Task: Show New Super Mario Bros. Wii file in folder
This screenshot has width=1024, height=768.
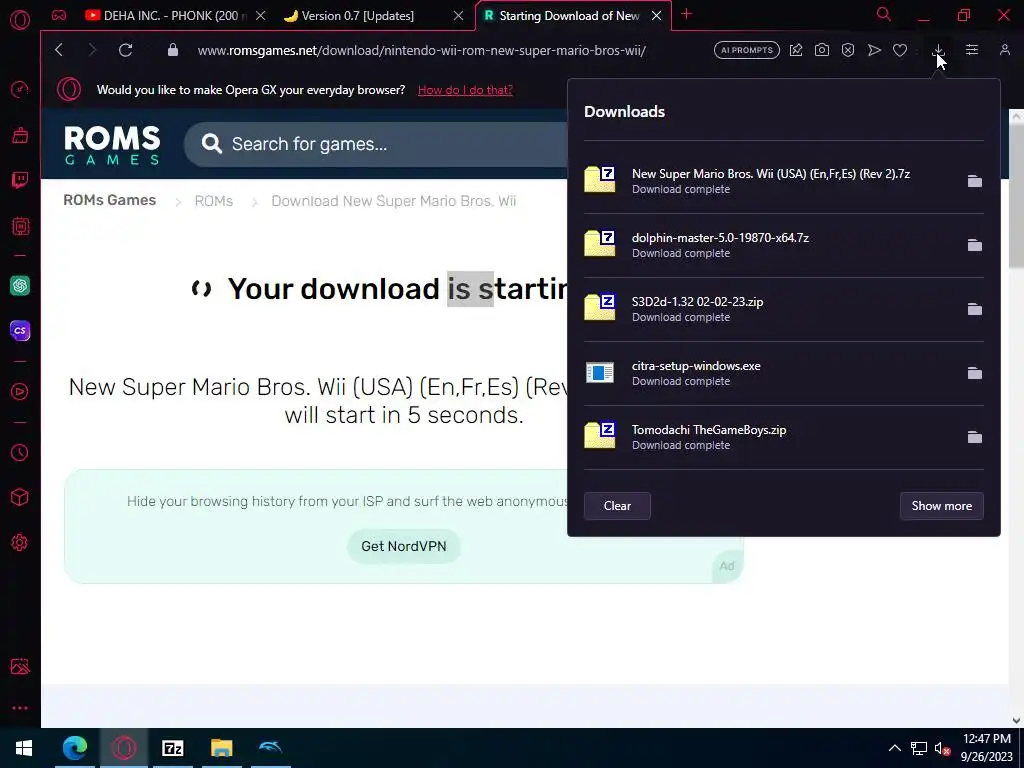Action: pyautogui.click(x=974, y=181)
